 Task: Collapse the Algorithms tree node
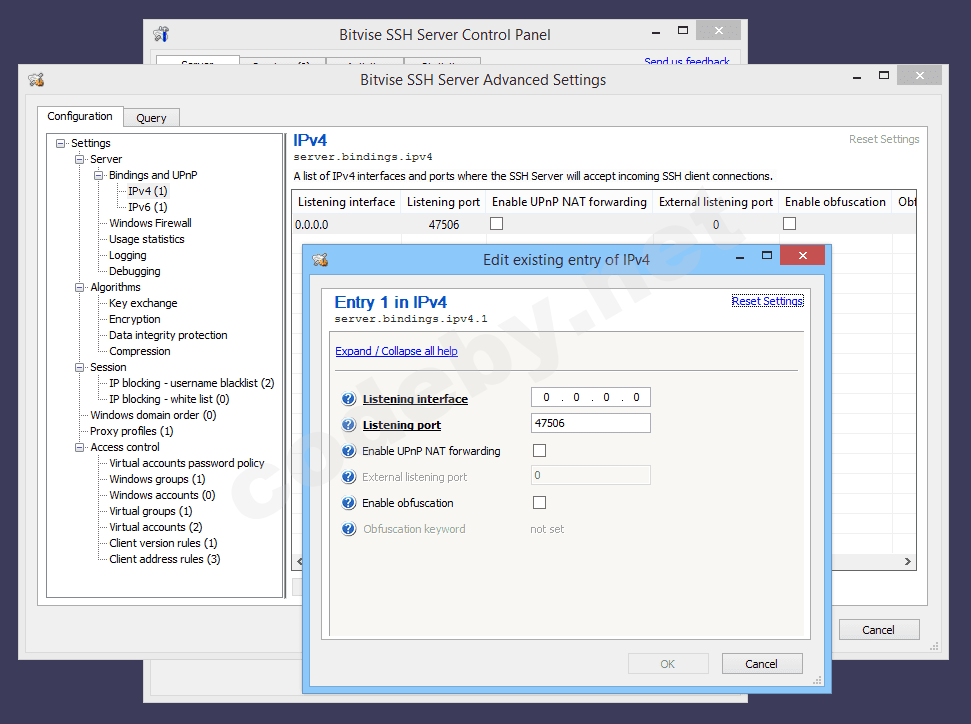80,287
